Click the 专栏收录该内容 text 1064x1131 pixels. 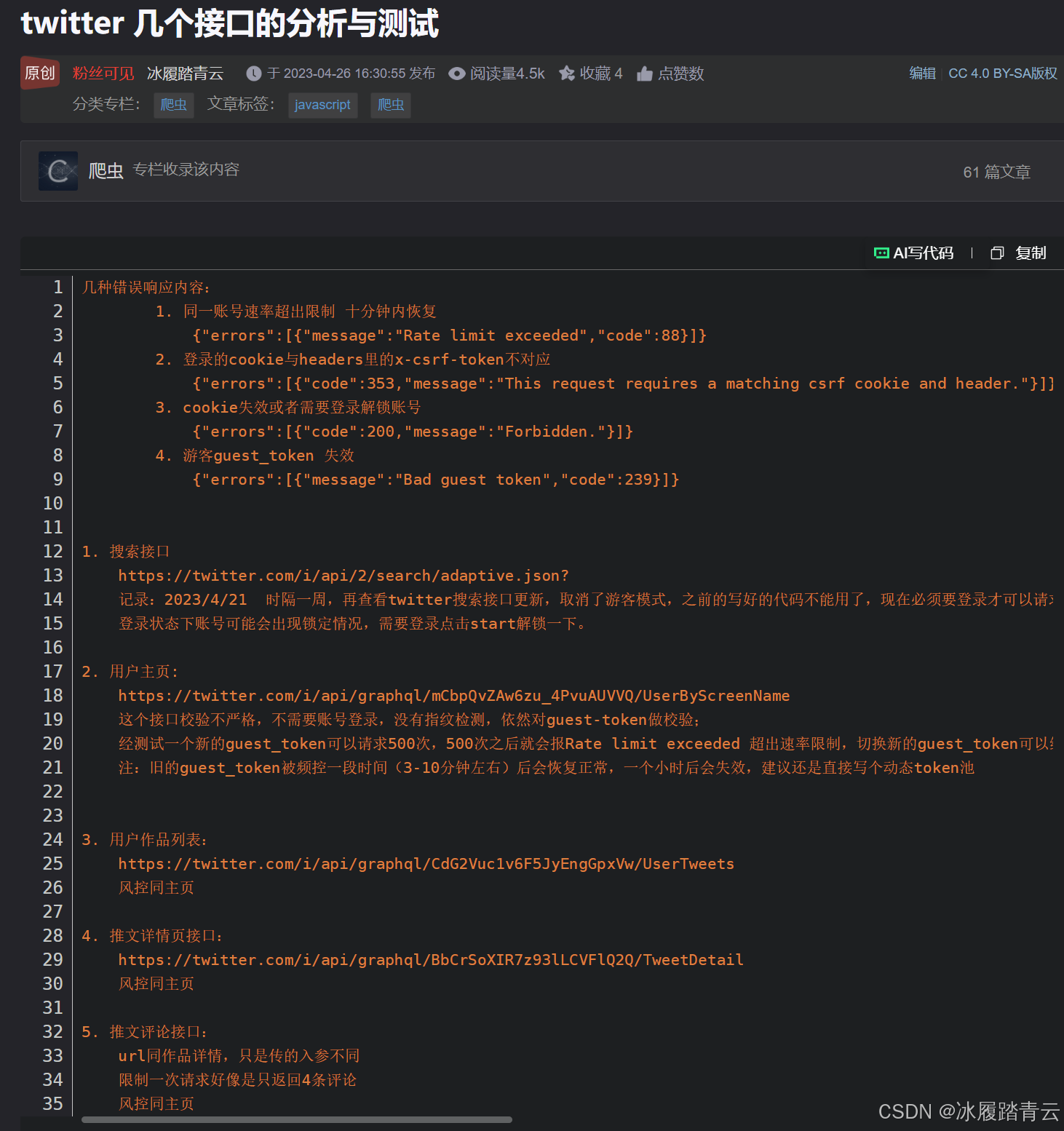click(186, 170)
